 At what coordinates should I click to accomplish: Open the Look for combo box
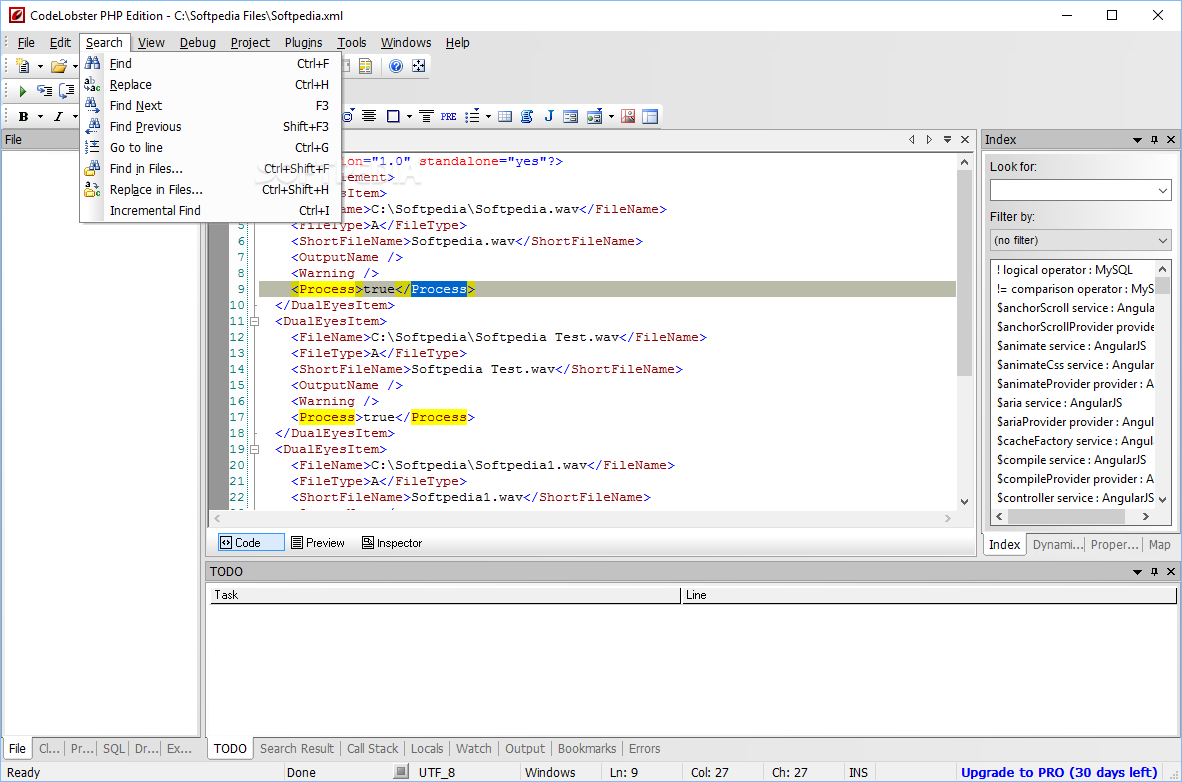click(1080, 190)
